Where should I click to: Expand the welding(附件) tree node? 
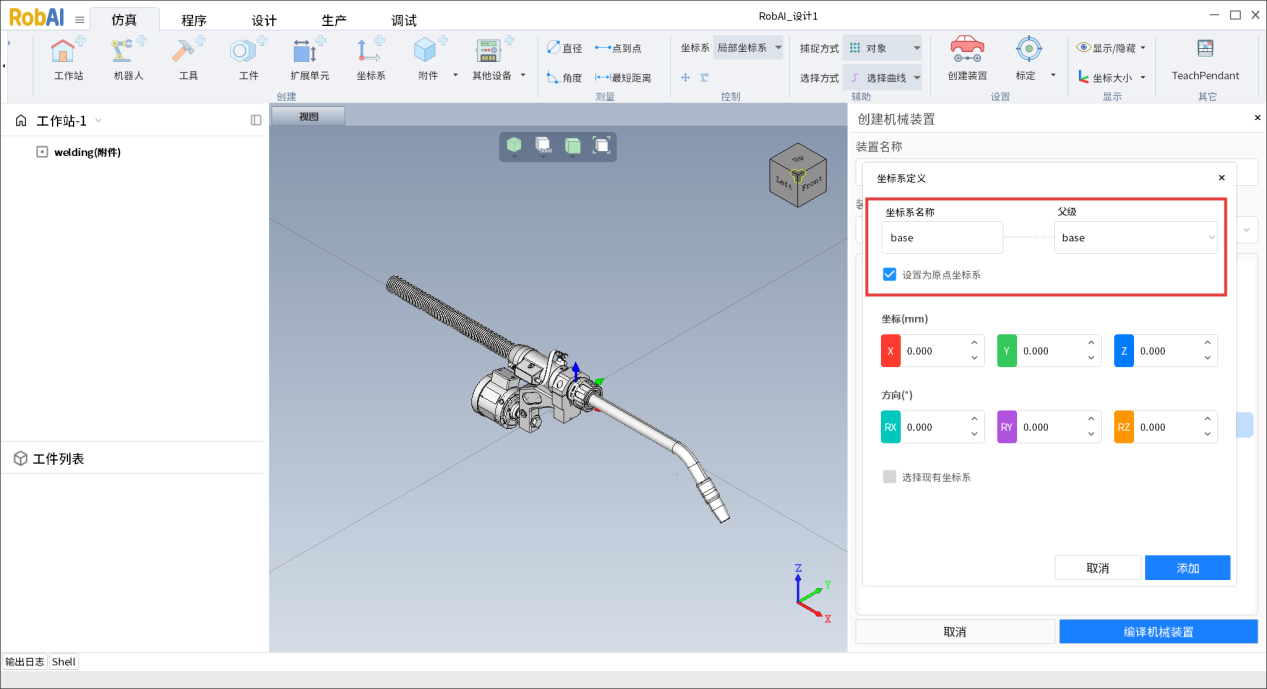[x=42, y=152]
